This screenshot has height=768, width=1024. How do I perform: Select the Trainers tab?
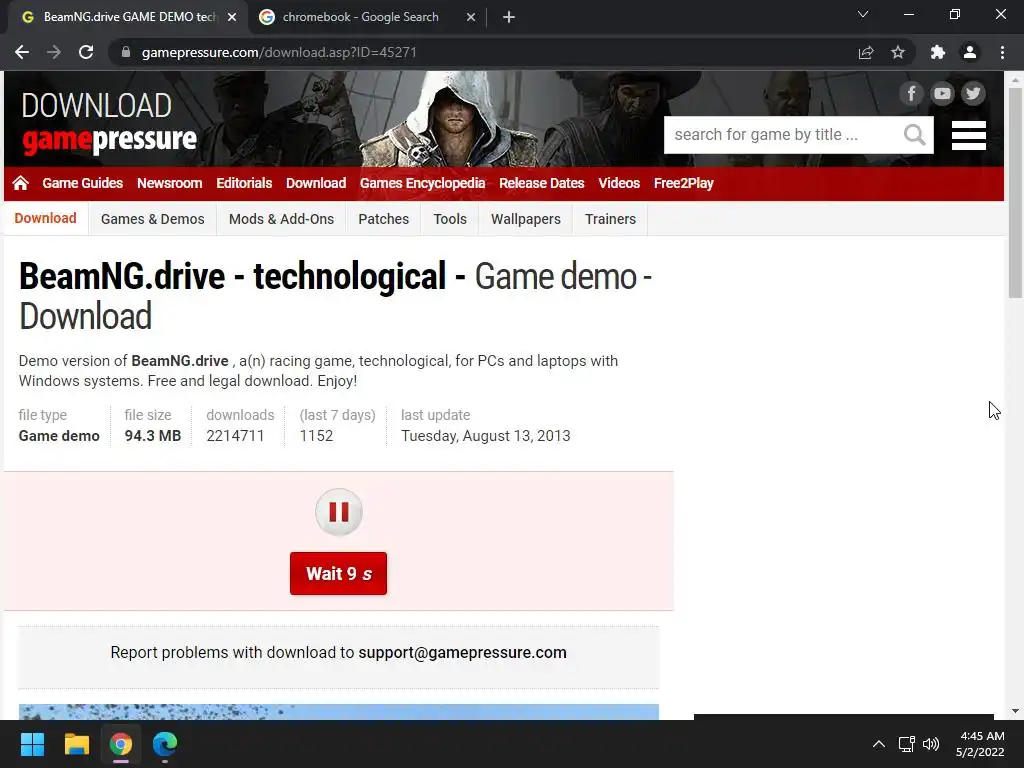pyautogui.click(x=610, y=219)
